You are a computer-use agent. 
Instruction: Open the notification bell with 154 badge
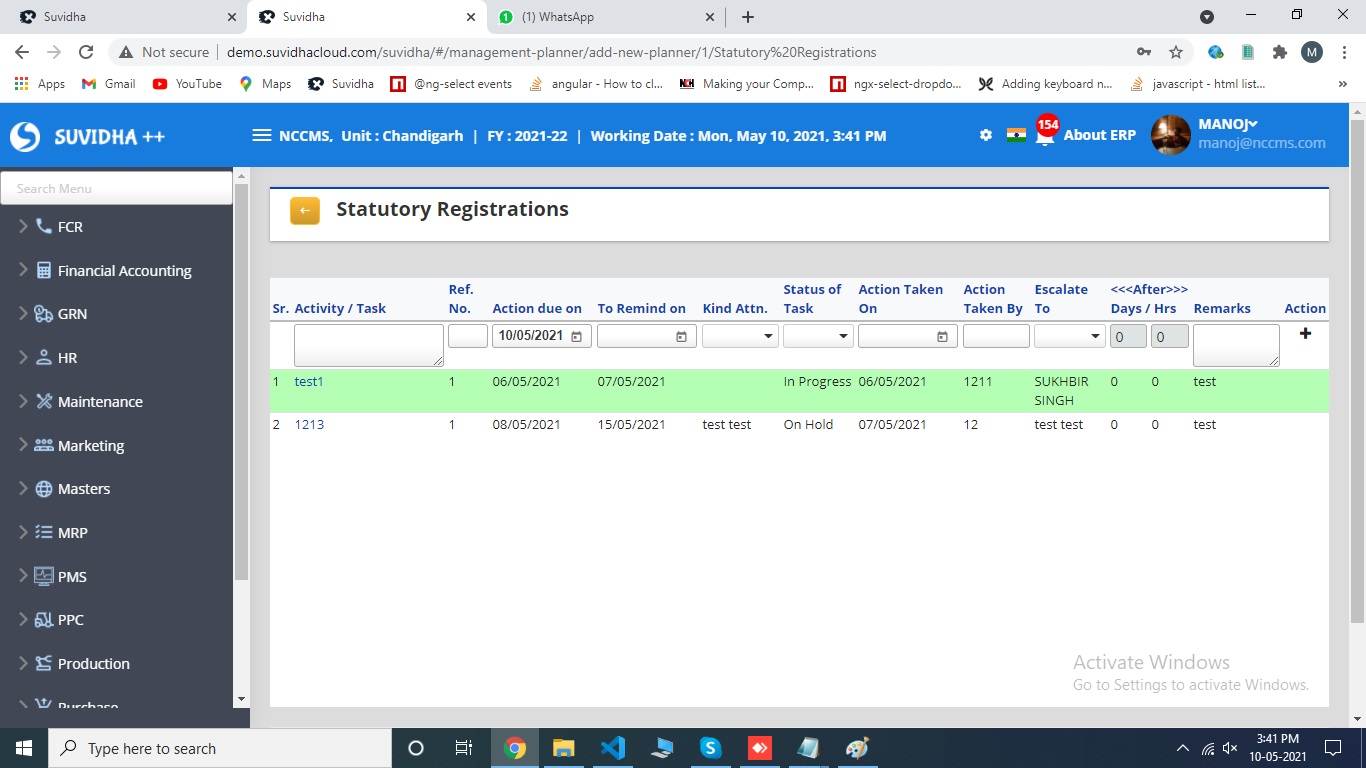1045,136
